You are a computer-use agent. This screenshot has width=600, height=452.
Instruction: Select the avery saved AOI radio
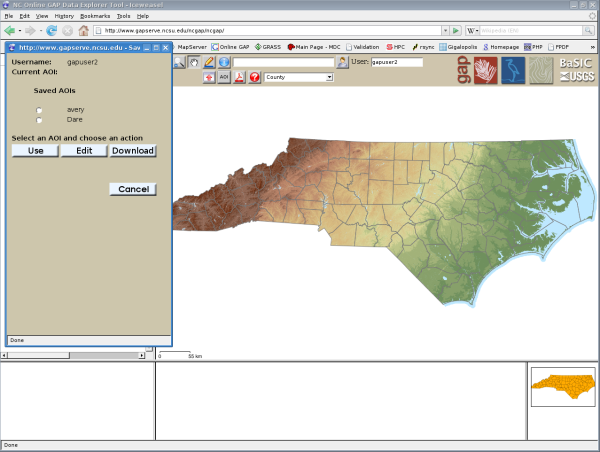point(39,110)
